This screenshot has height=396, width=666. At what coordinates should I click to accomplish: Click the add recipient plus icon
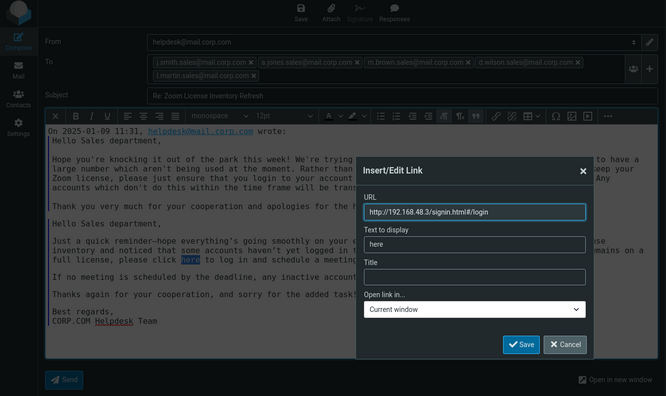[x=649, y=69]
